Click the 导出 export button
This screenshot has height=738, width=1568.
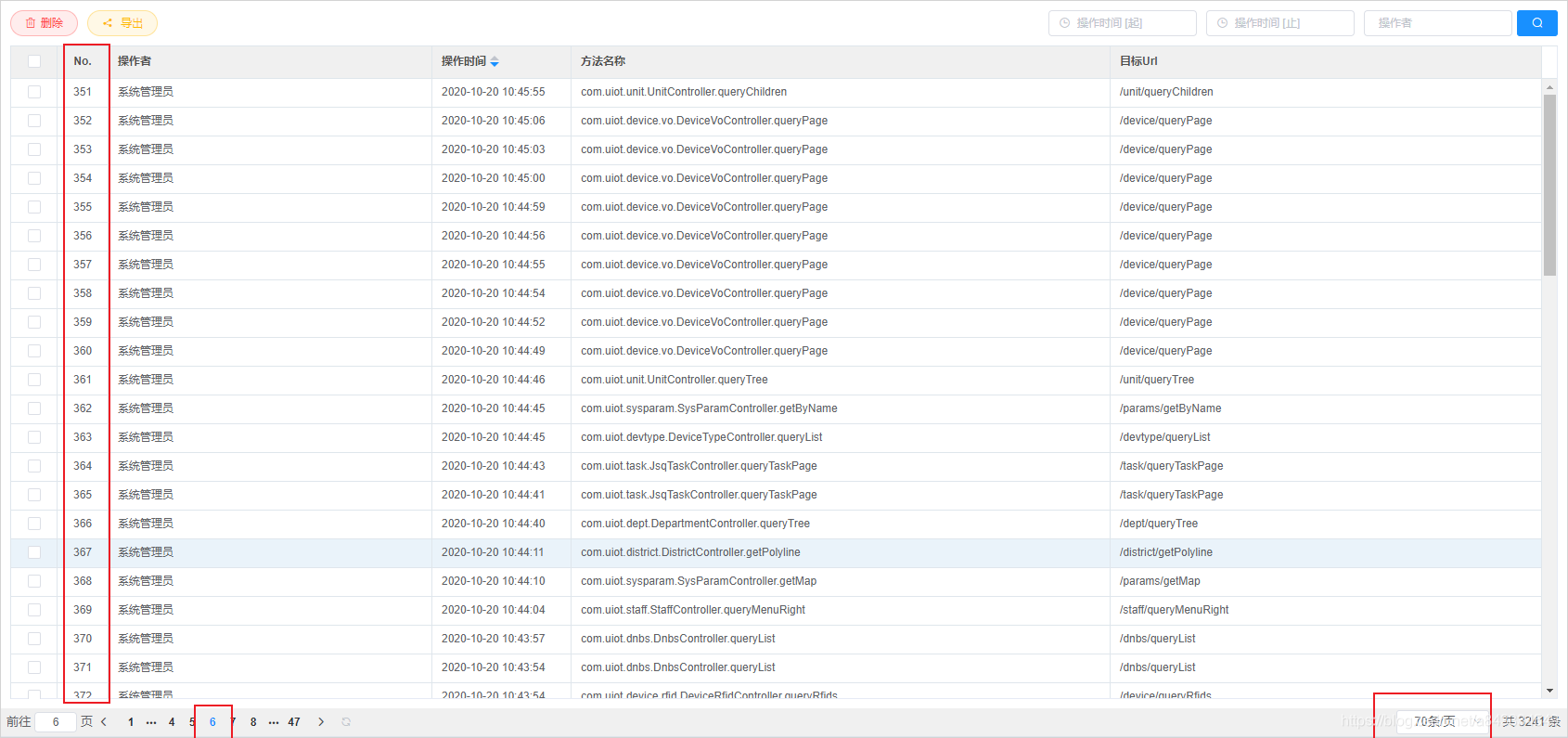pyautogui.click(x=122, y=23)
